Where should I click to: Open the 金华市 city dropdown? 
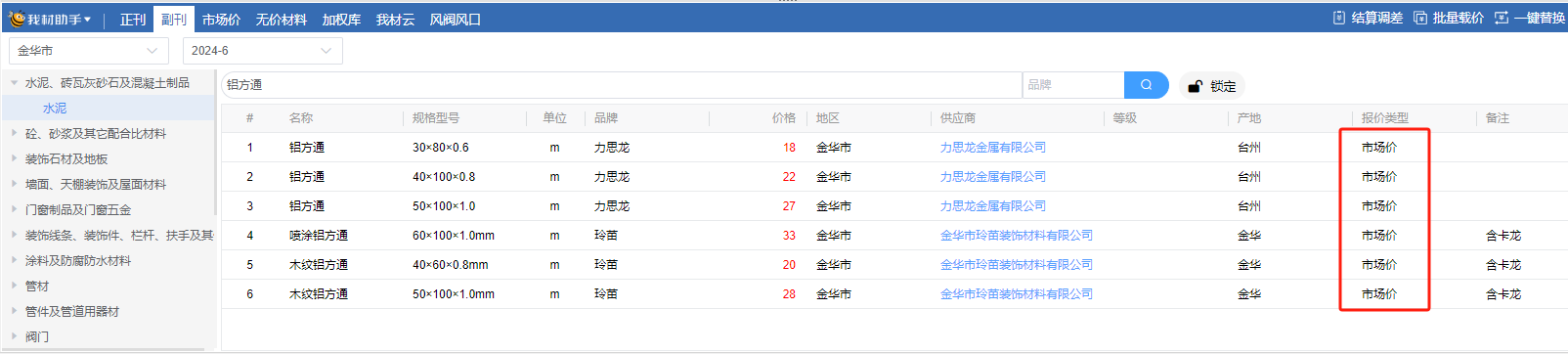pyautogui.click(x=89, y=51)
